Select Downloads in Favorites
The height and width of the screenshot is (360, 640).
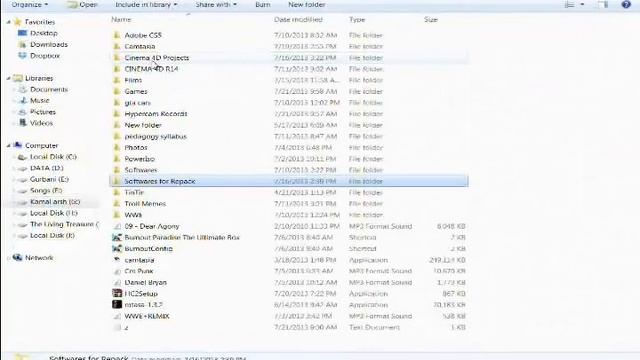click(x=49, y=44)
